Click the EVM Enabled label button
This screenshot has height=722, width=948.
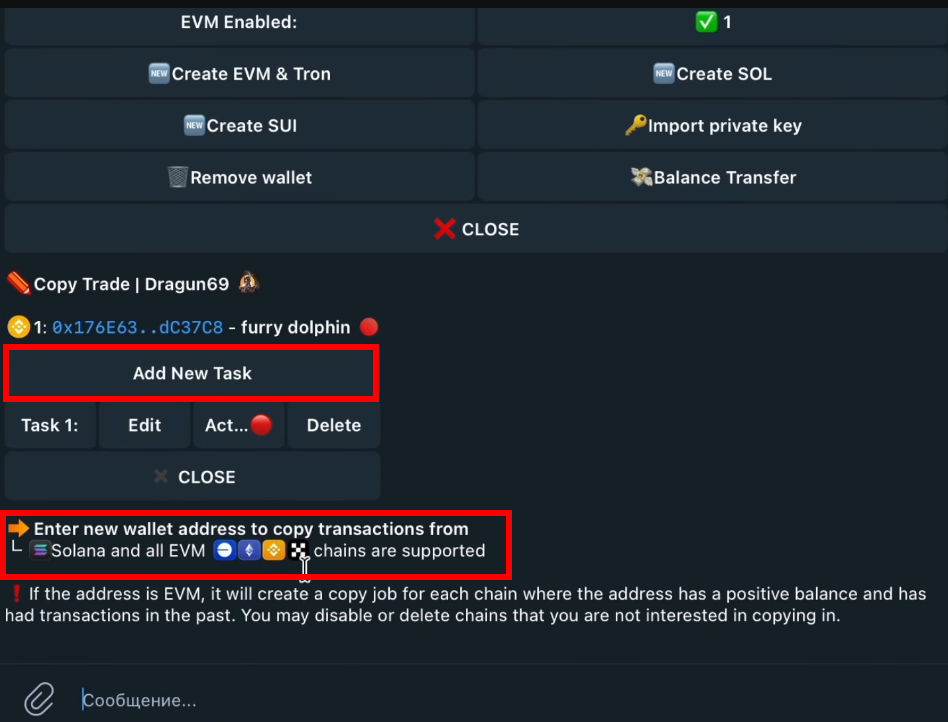coord(239,22)
